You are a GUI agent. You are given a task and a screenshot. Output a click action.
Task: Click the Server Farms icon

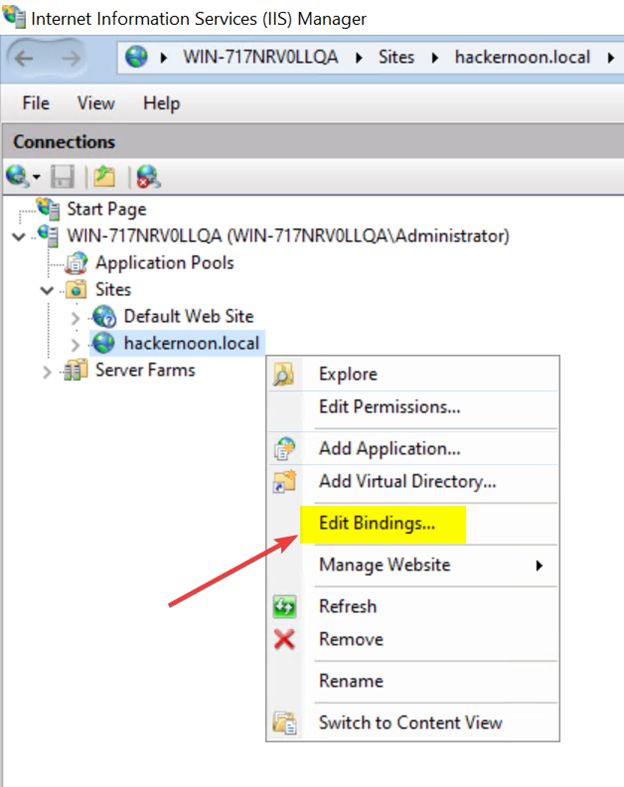76,370
